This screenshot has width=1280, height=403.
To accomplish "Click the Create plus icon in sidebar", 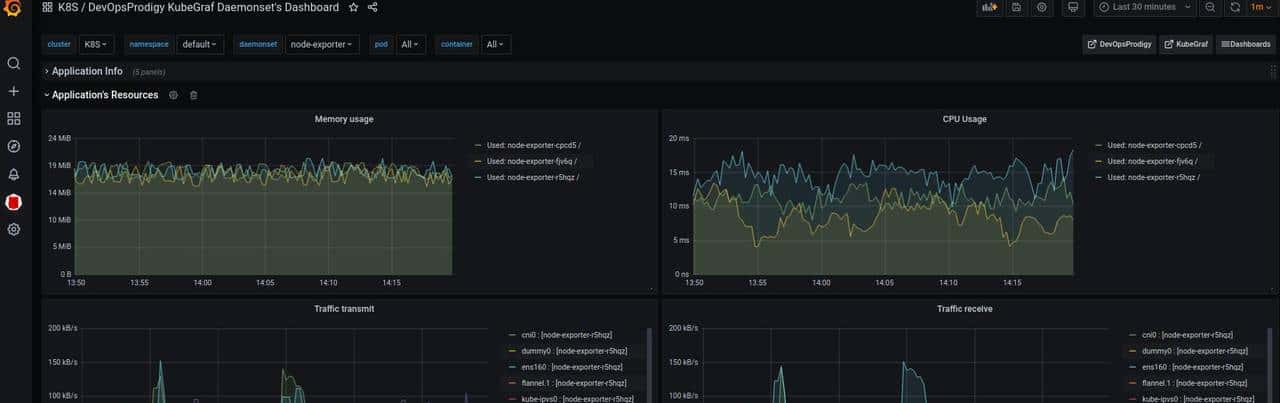I will coord(14,91).
